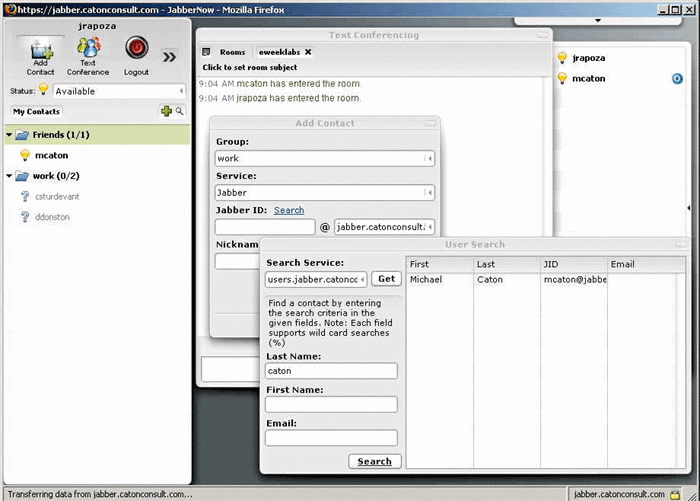Open the Service dropdown showing Jabber
Screen dimensions: 700x501
coord(325,193)
